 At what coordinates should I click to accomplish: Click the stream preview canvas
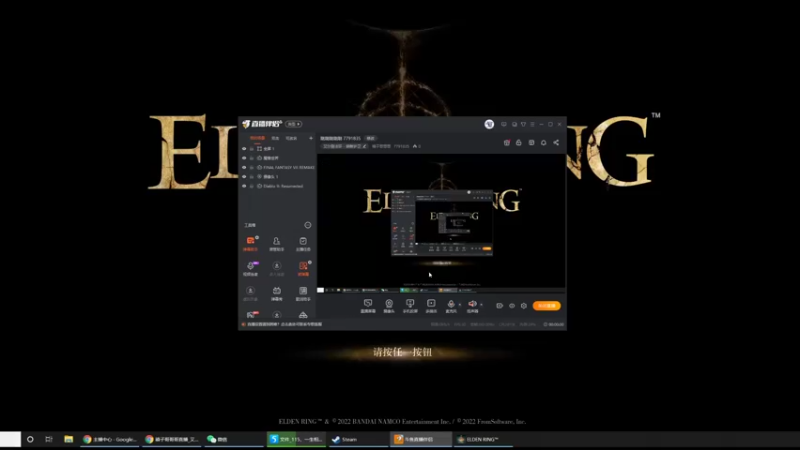click(441, 223)
